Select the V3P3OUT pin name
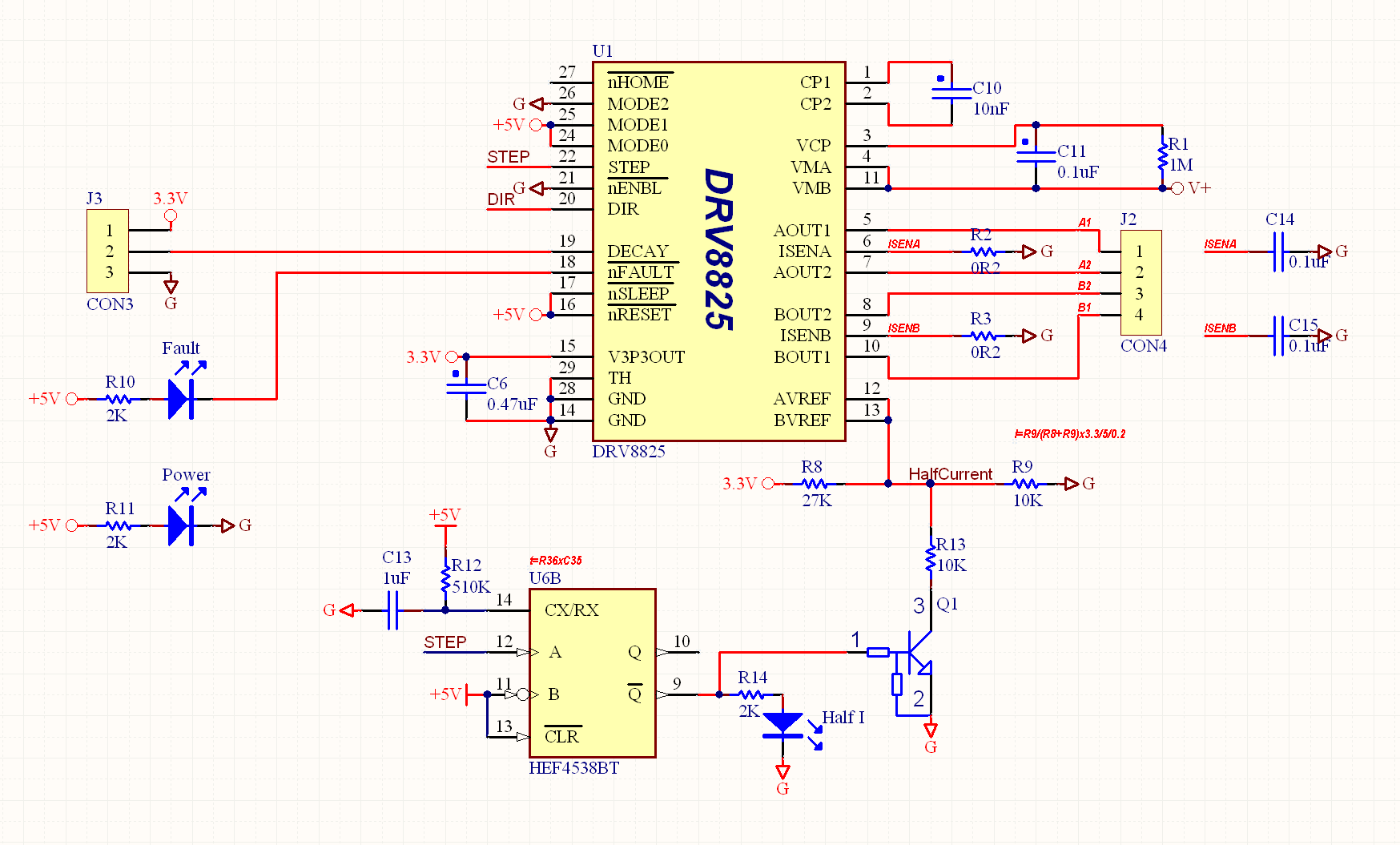1400x845 pixels. point(646,356)
